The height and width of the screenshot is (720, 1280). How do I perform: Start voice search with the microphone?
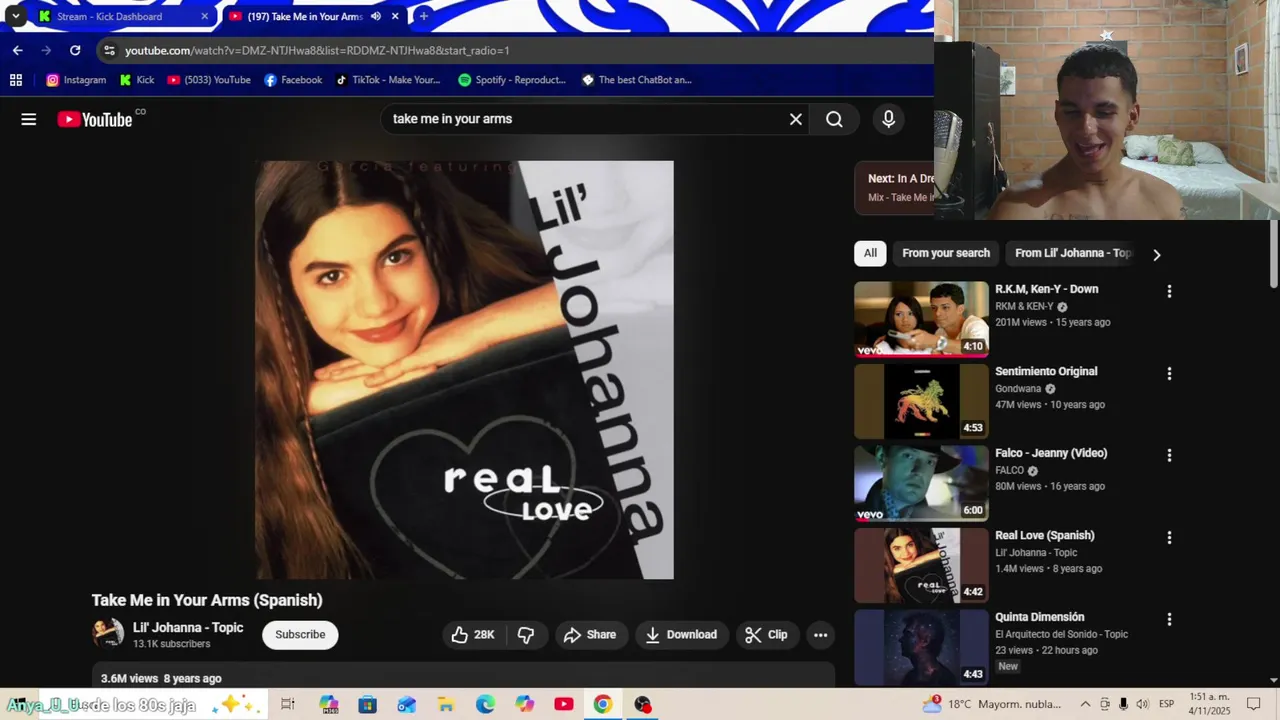888,119
